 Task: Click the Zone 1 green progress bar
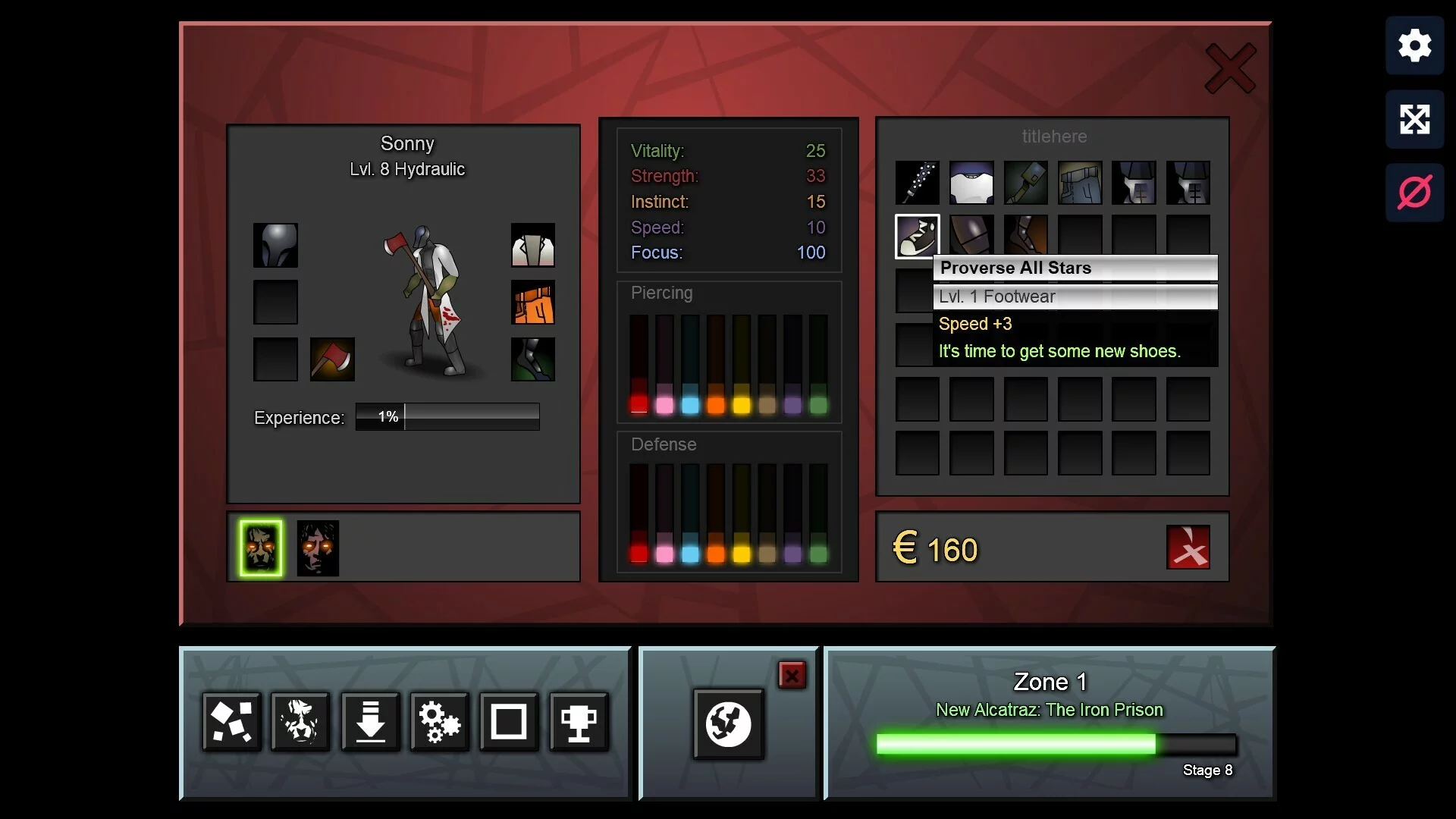tap(1056, 744)
